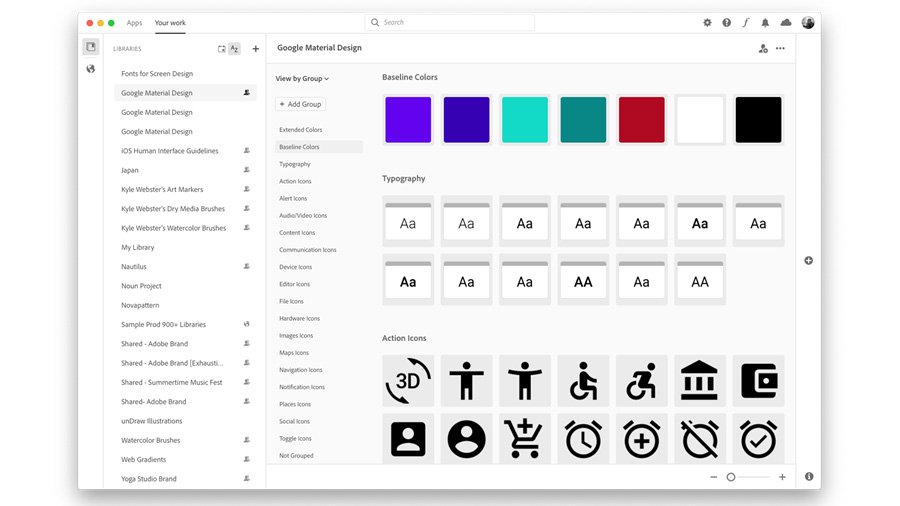Select the alarm clock icon
900x506 pixels.
tap(583, 439)
